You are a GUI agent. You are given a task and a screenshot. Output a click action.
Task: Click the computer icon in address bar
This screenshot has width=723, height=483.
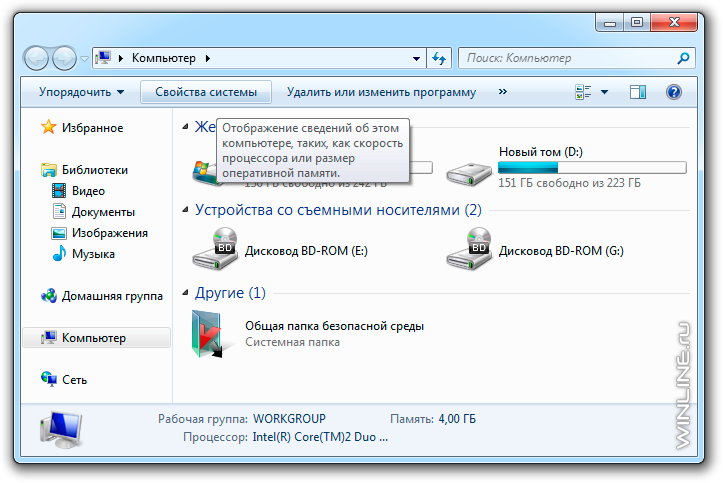coord(103,58)
